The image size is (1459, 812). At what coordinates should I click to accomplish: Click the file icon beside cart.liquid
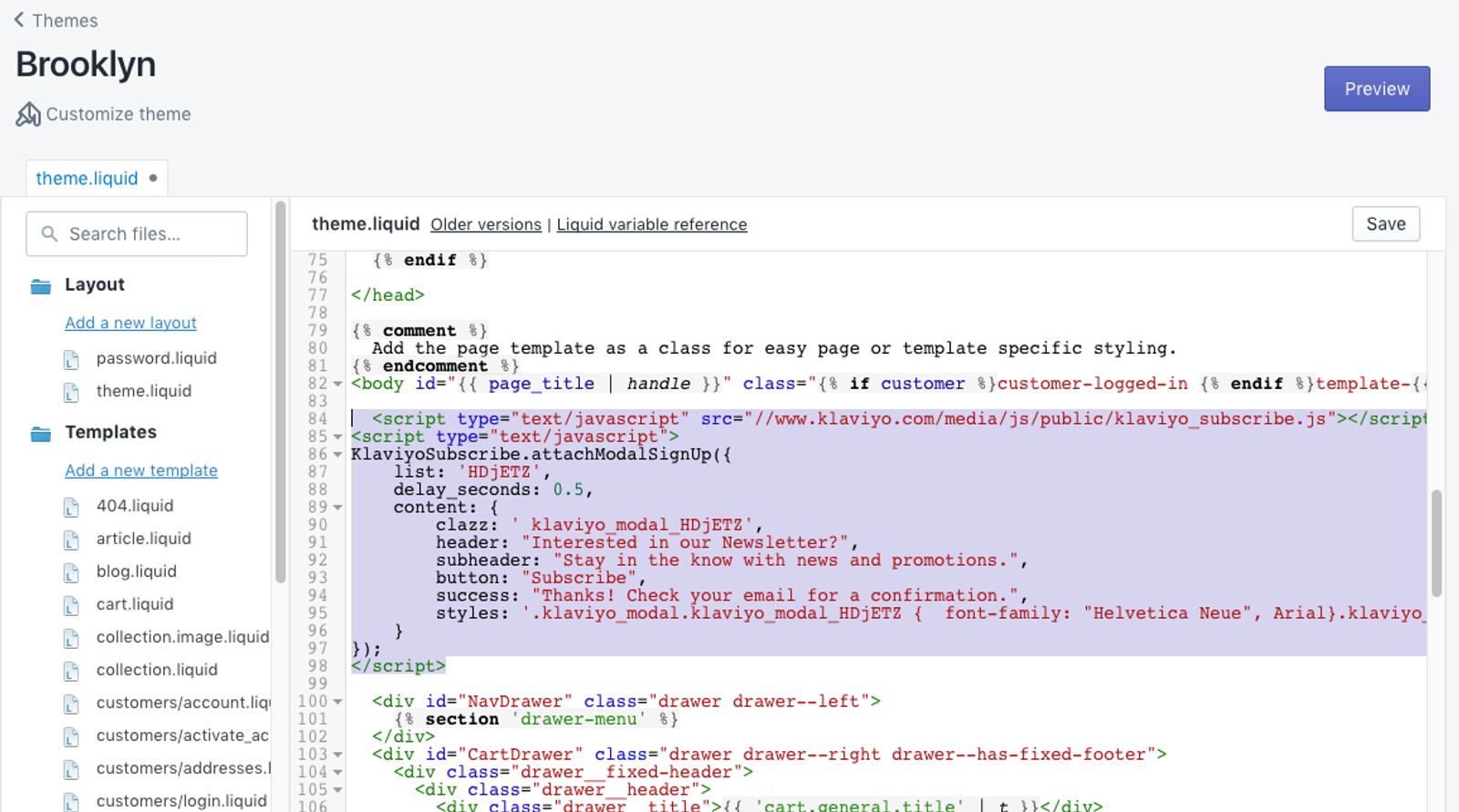(x=71, y=606)
